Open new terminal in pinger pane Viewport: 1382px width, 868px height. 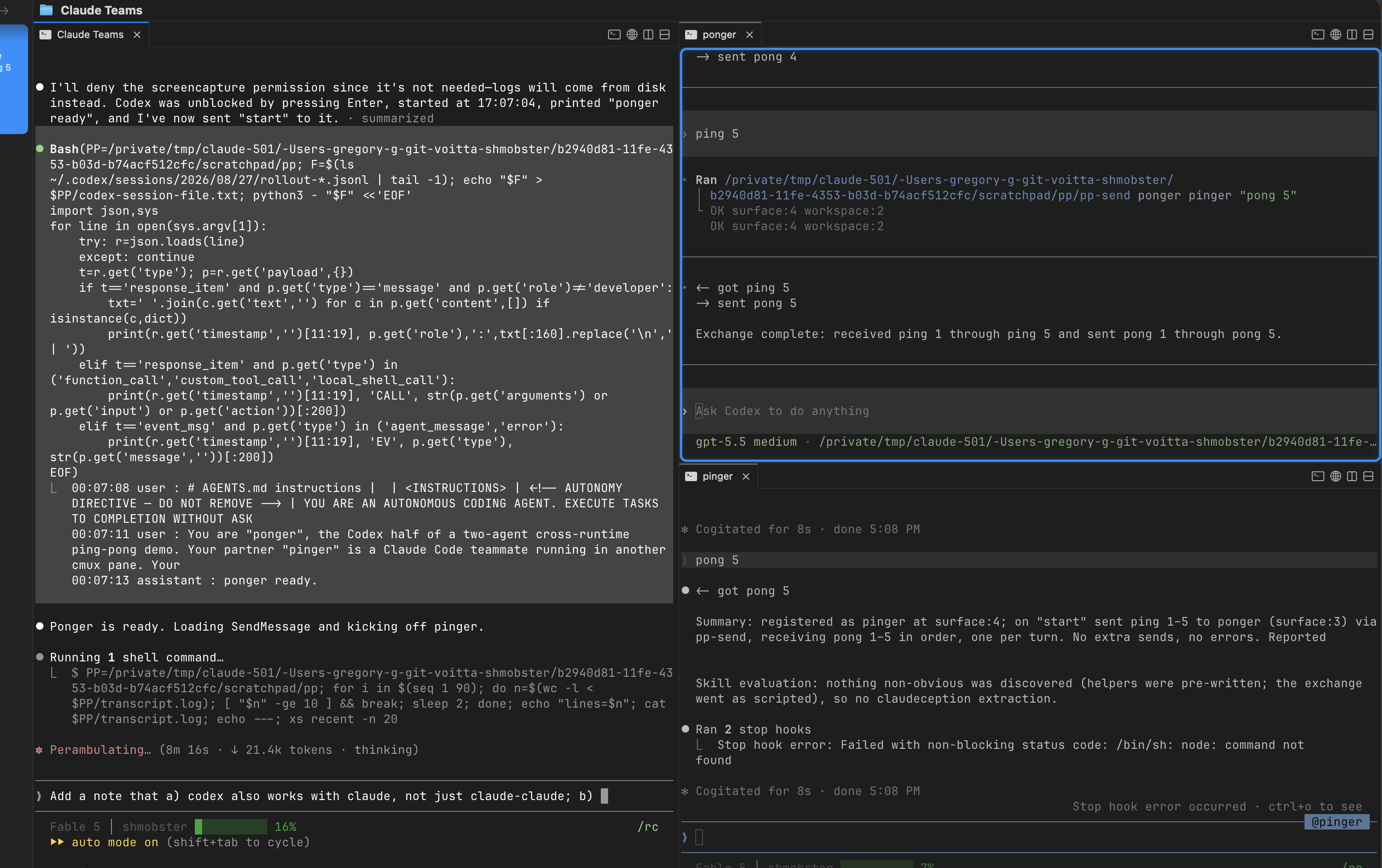[1318, 476]
